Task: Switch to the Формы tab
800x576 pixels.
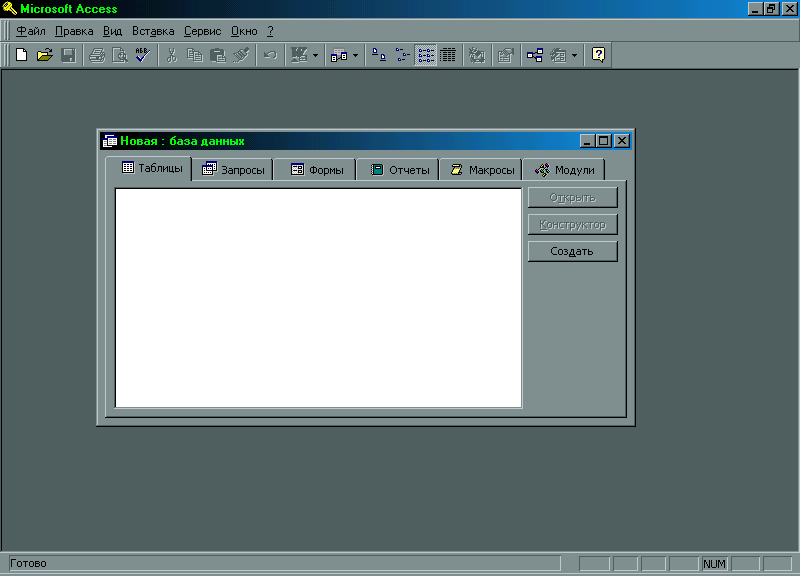Action: click(x=316, y=170)
